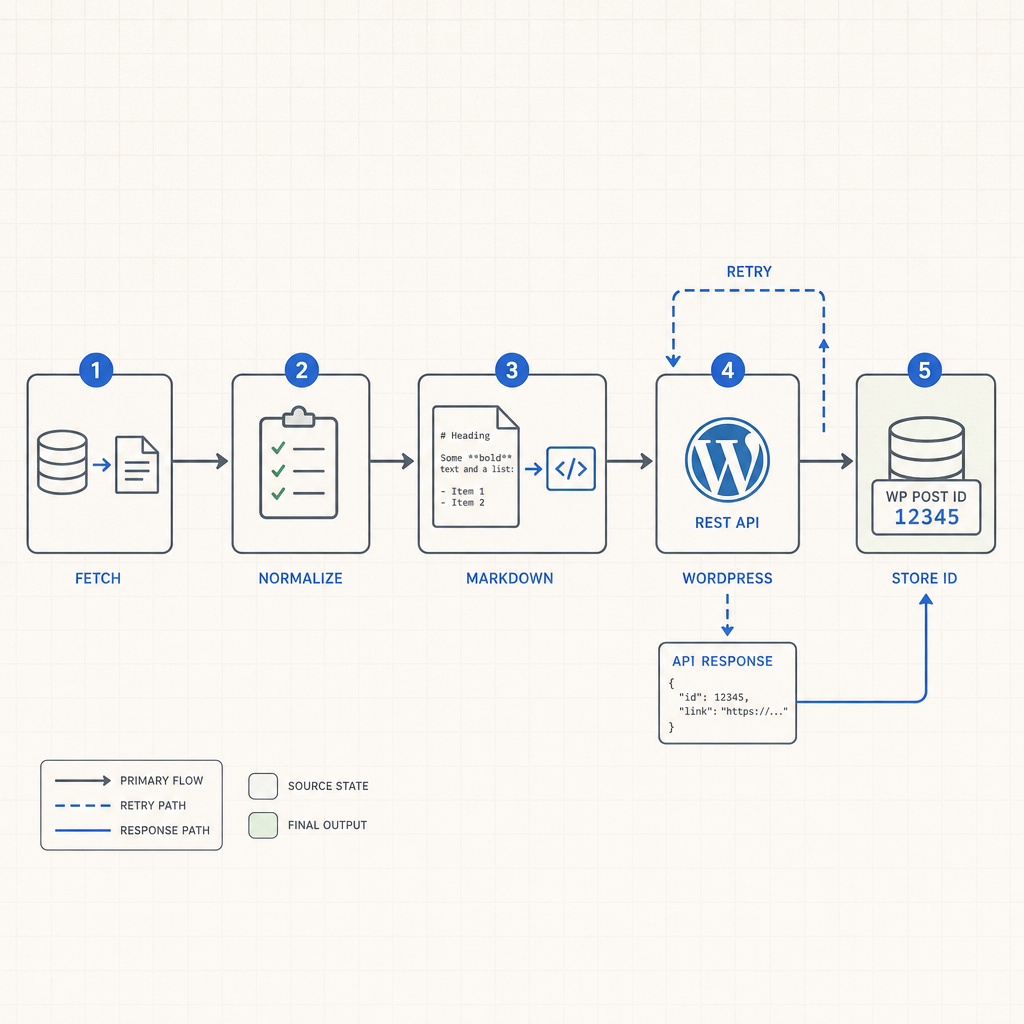
Task: Click the SOURCE STATE legend text
Action: pyautogui.click(x=328, y=786)
